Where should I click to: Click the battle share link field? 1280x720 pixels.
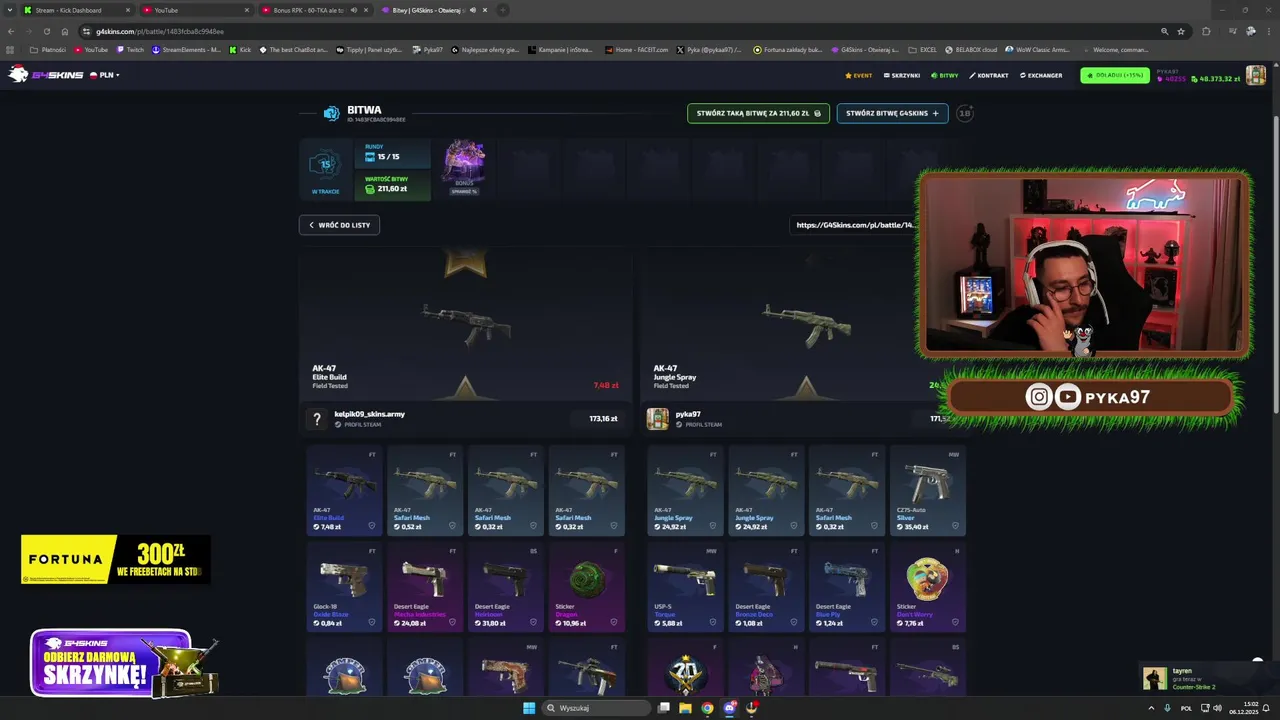[x=855, y=225]
